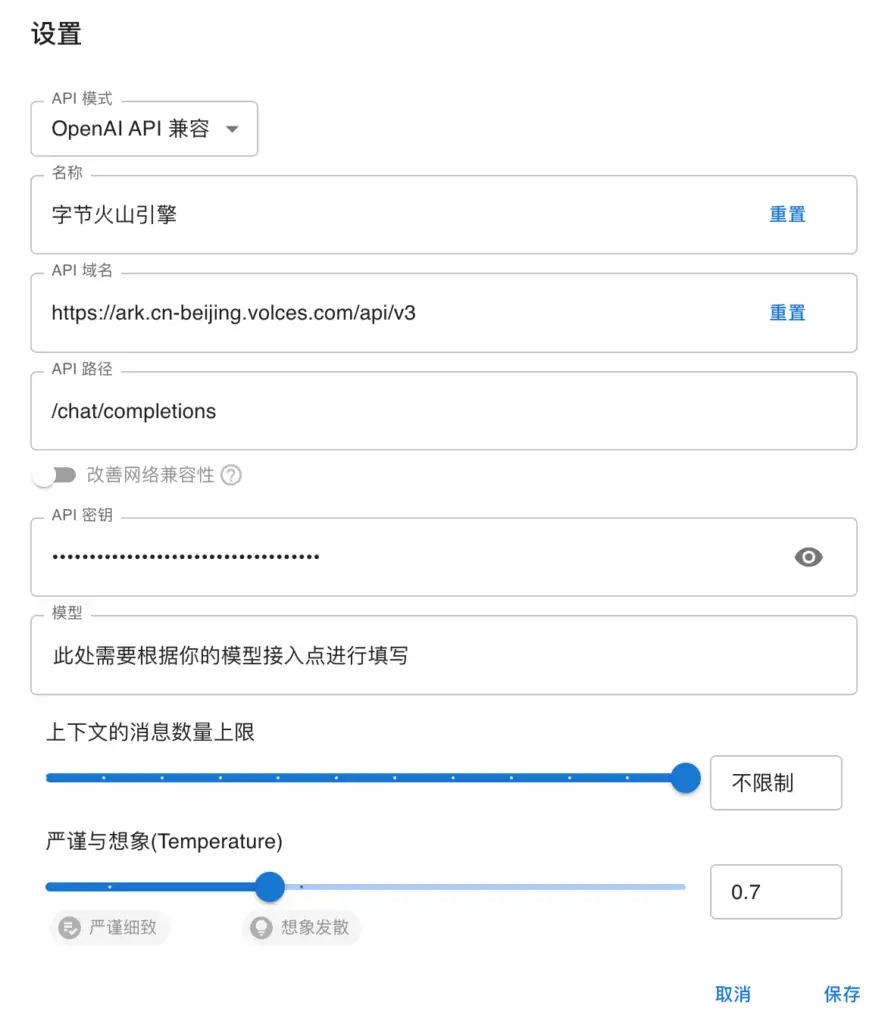Click the 不限制 value box
This screenshot has width=888, height=1024.
click(776, 783)
